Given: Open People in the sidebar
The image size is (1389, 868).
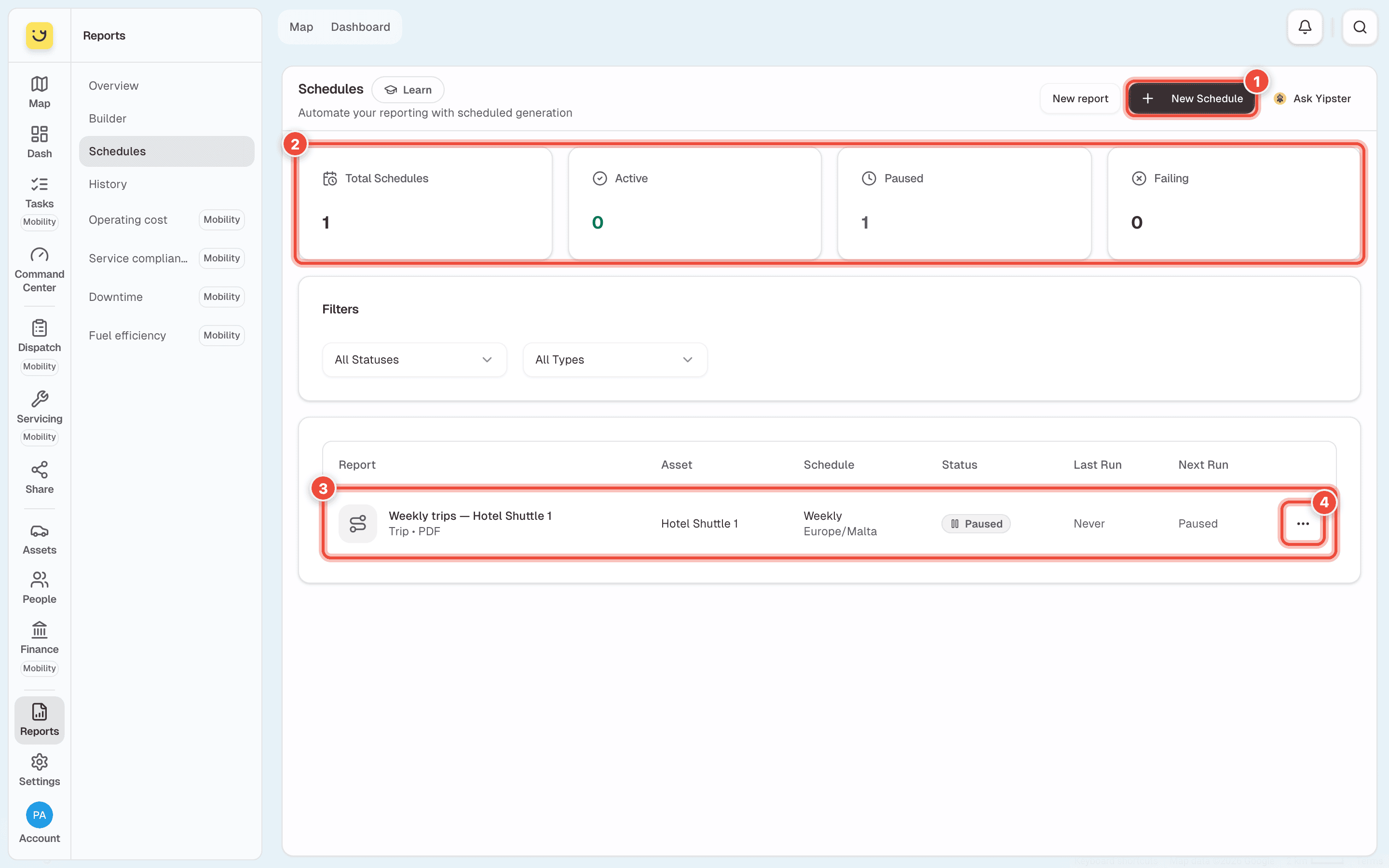Looking at the screenshot, I should [x=39, y=588].
